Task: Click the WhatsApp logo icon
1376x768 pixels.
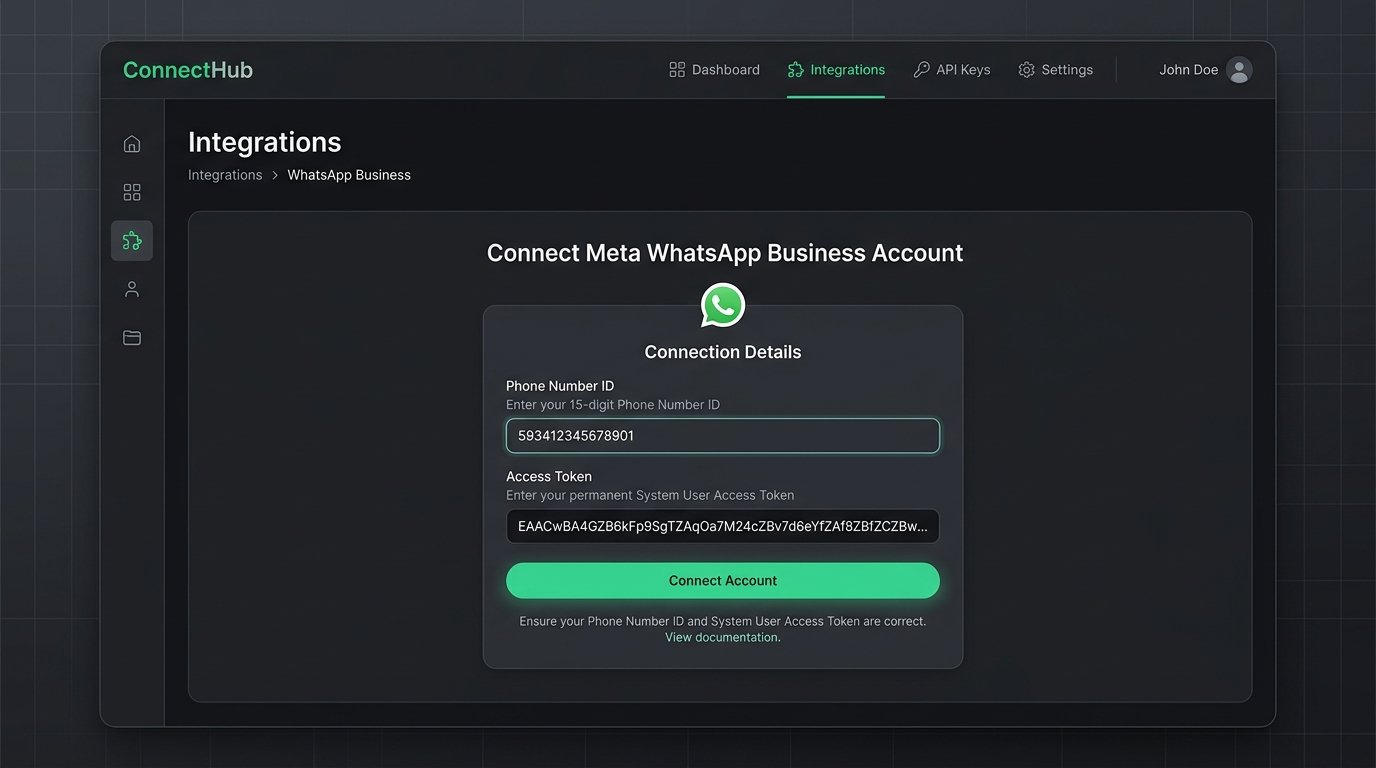Action: pyautogui.click(x=723, y=305)
